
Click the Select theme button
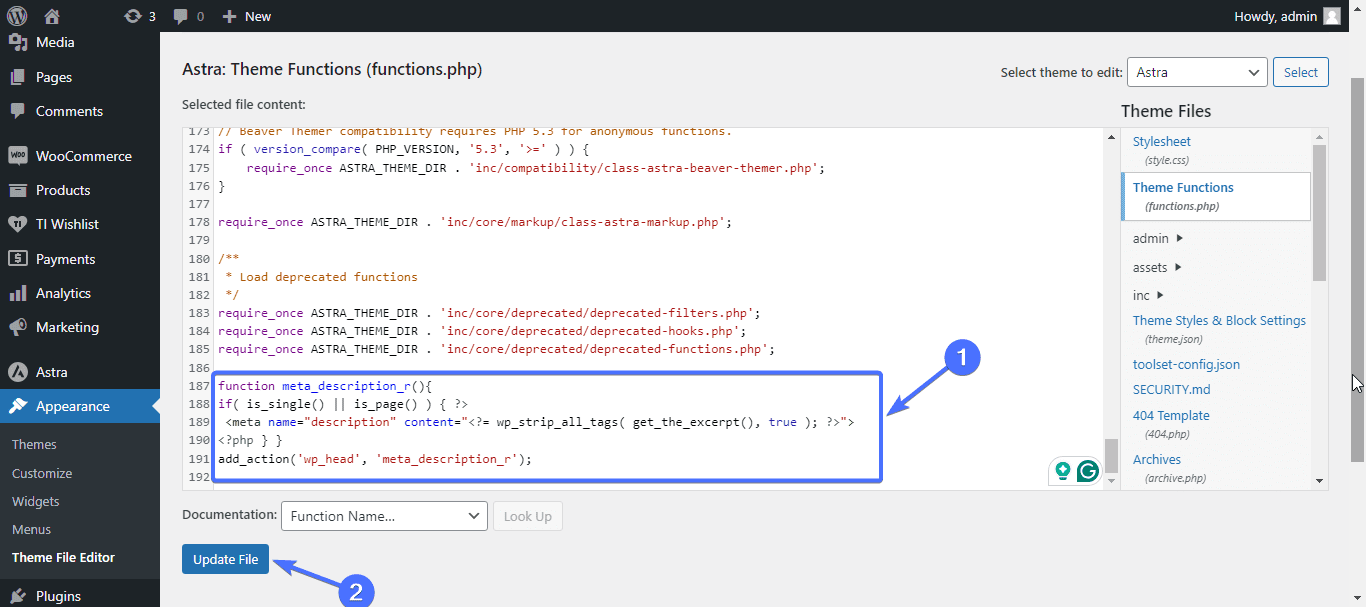(x=1301, y=72)
